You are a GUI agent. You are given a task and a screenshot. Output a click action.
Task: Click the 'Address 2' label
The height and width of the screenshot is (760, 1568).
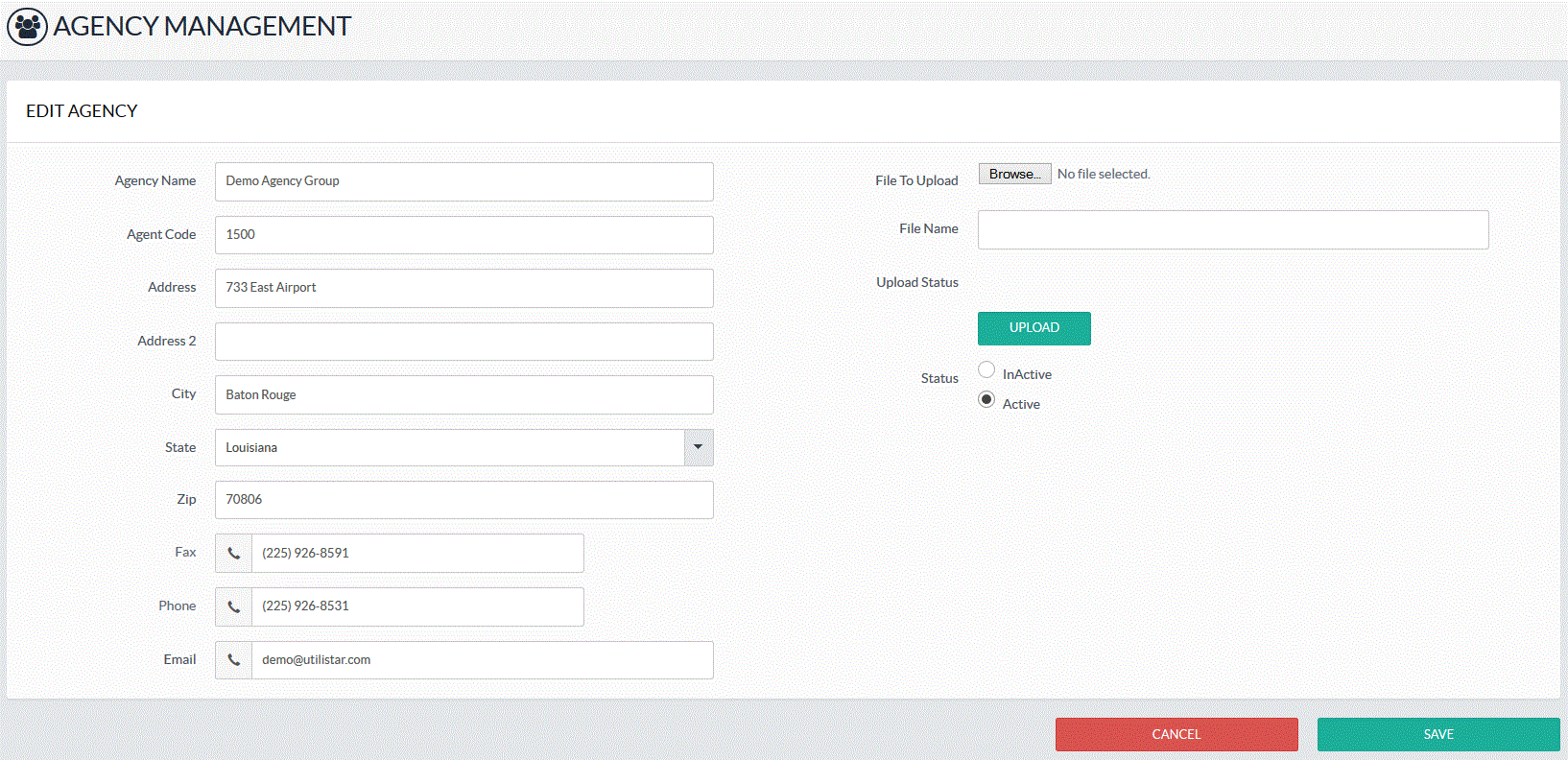[167, 341]
